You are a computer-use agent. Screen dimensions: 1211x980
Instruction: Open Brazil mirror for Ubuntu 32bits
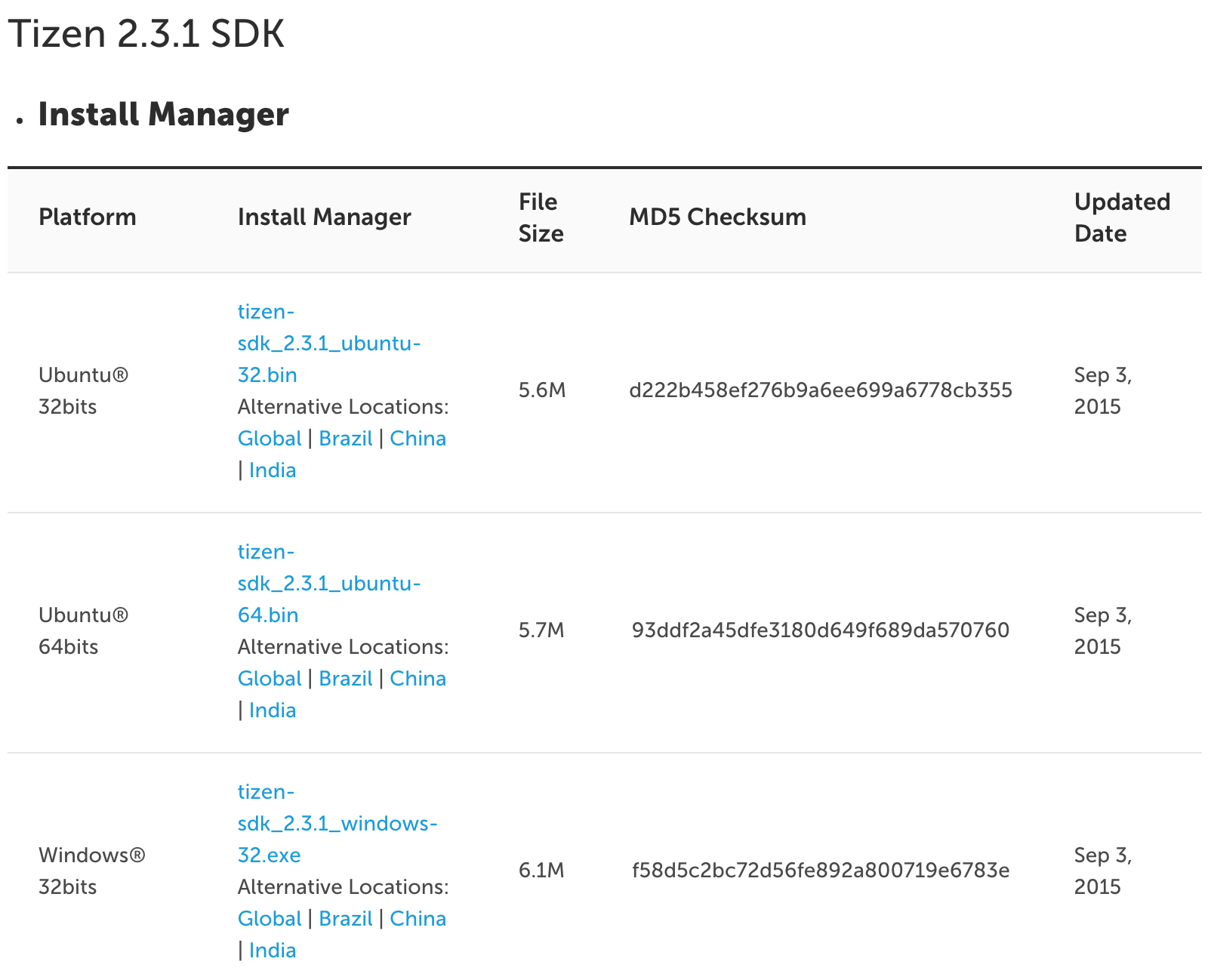pyautogui.click(x=346, y=439)
